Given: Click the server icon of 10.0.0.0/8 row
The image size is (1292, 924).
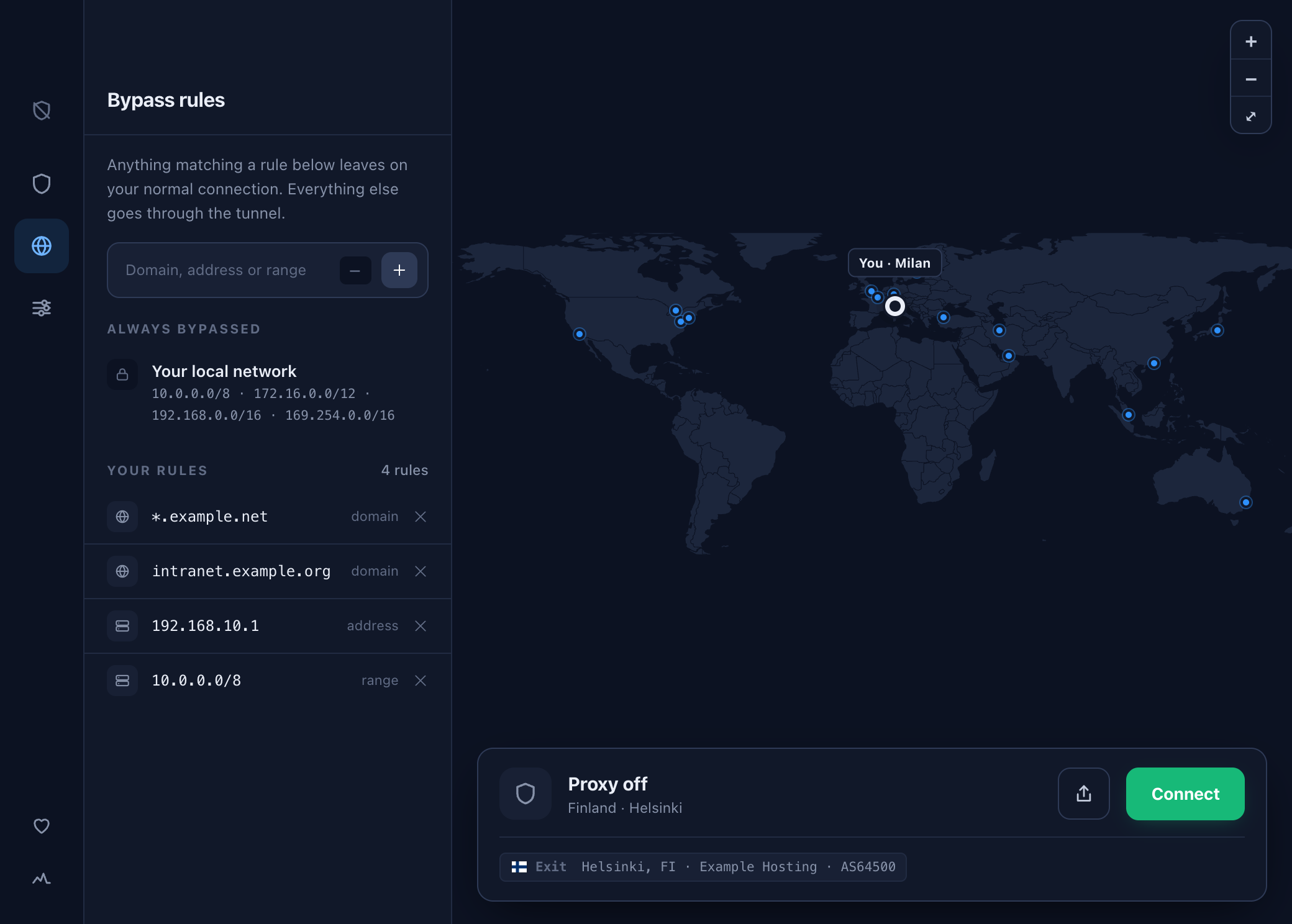Looking at the screenshot, I should point(122,681).
